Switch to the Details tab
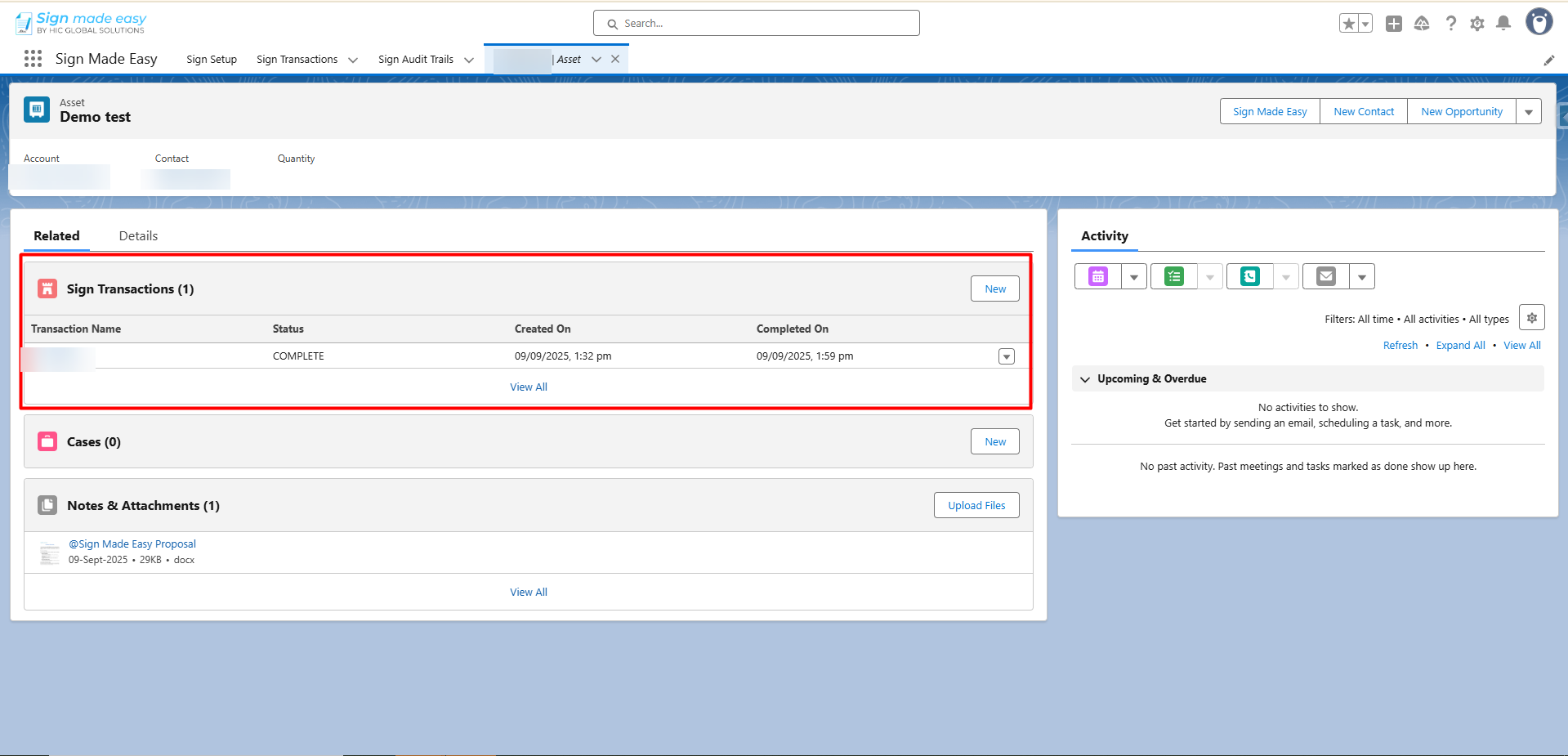 point(138,235)
